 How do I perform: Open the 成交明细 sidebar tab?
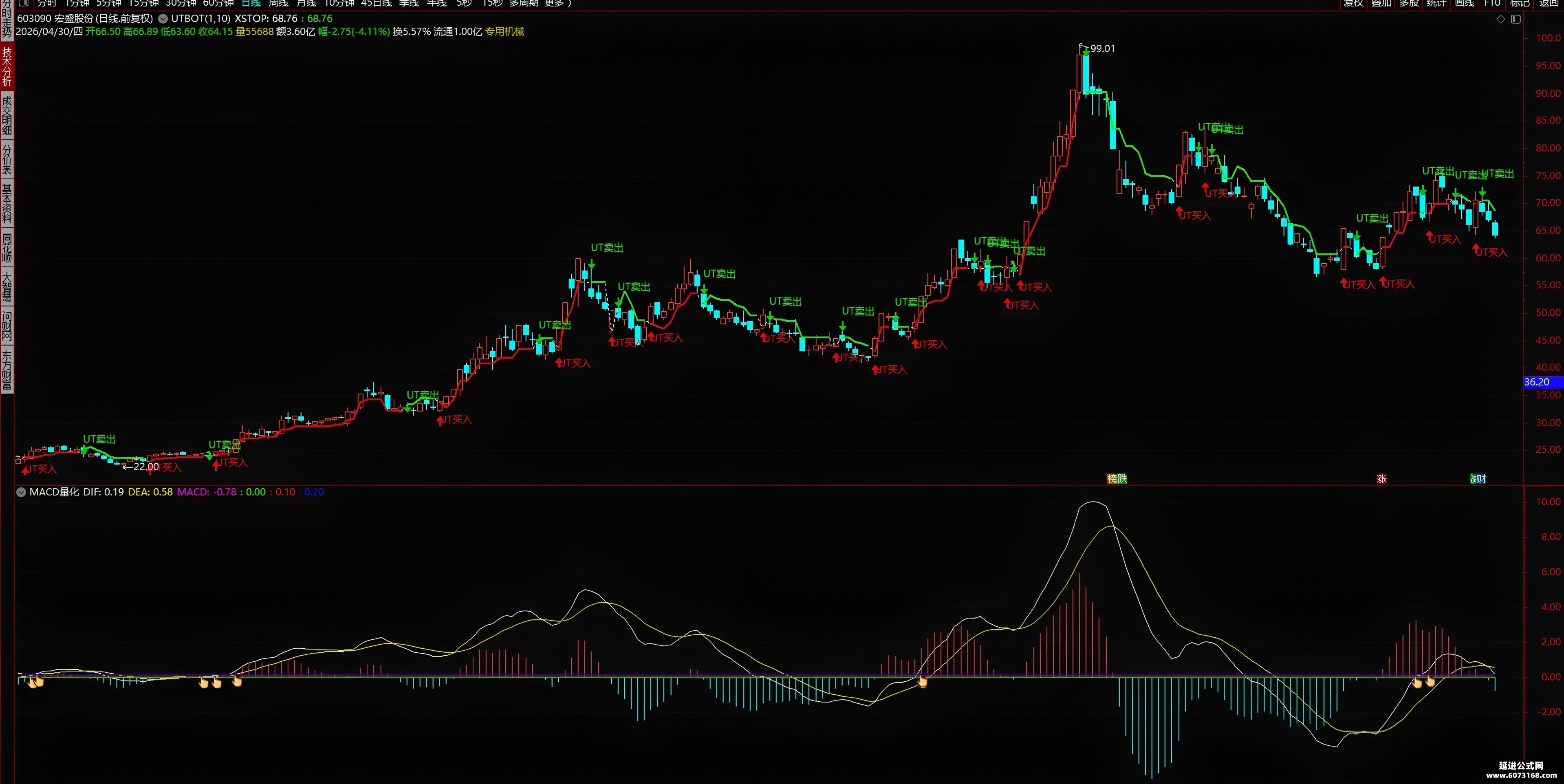point(7,115)
